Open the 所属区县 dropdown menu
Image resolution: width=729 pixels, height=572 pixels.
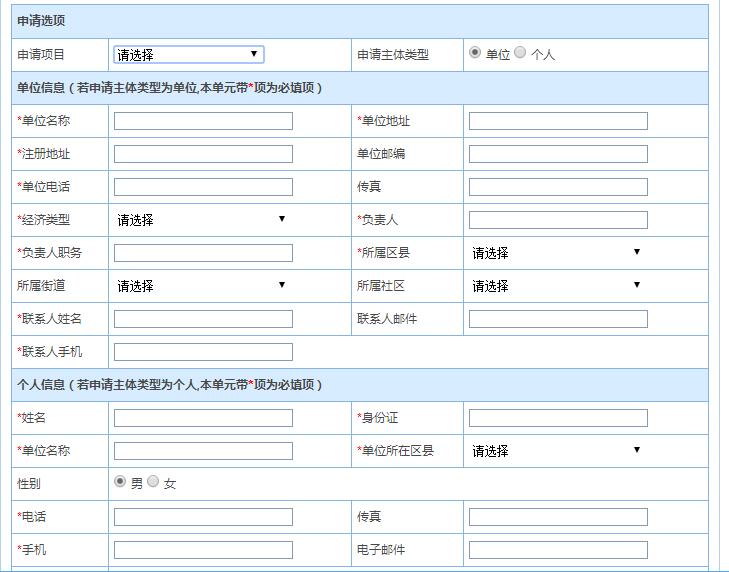click(x=558, y=253)
